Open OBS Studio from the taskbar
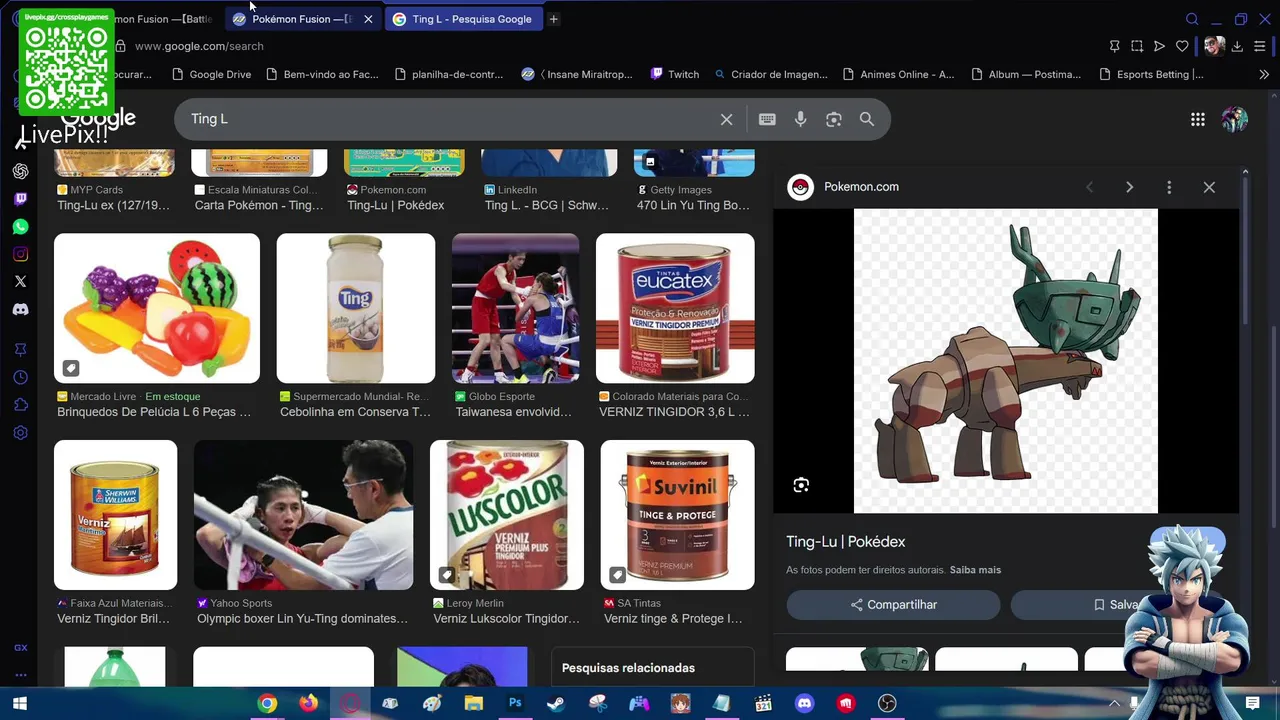Screen dimensions: 1280x720 (x=887, y=704)
